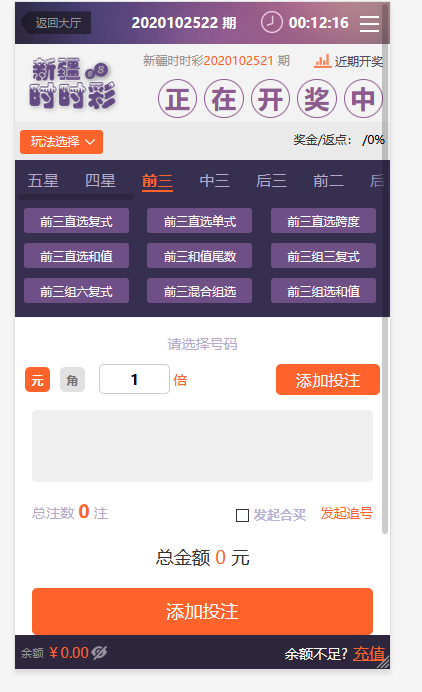Click the 请选择号码 prompt text
The width and height of the screenshot is (422, 692).
pos(202,344)
